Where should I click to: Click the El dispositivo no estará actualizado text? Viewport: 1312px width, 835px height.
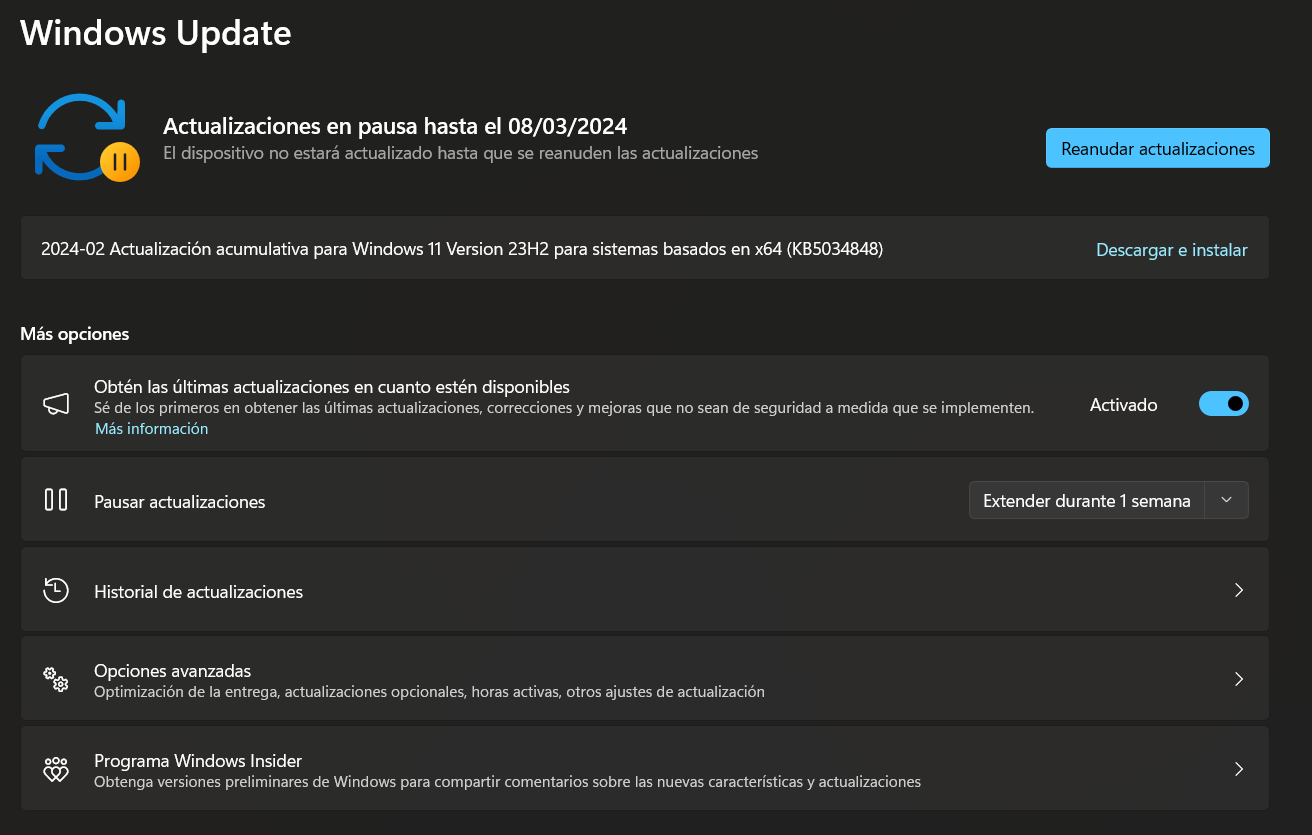coord(461,153)
